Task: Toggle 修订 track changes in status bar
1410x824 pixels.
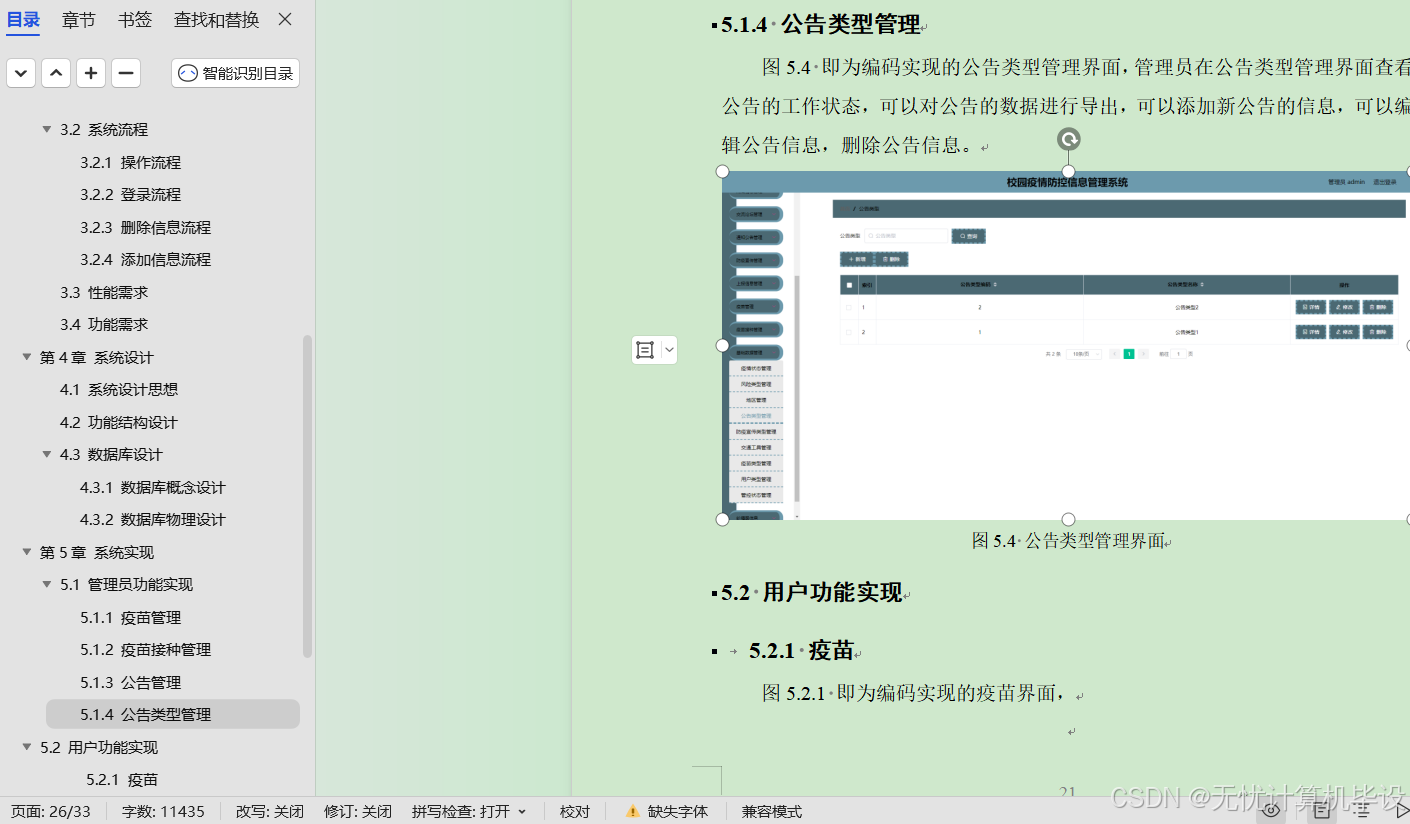Action: click(357, 811)
